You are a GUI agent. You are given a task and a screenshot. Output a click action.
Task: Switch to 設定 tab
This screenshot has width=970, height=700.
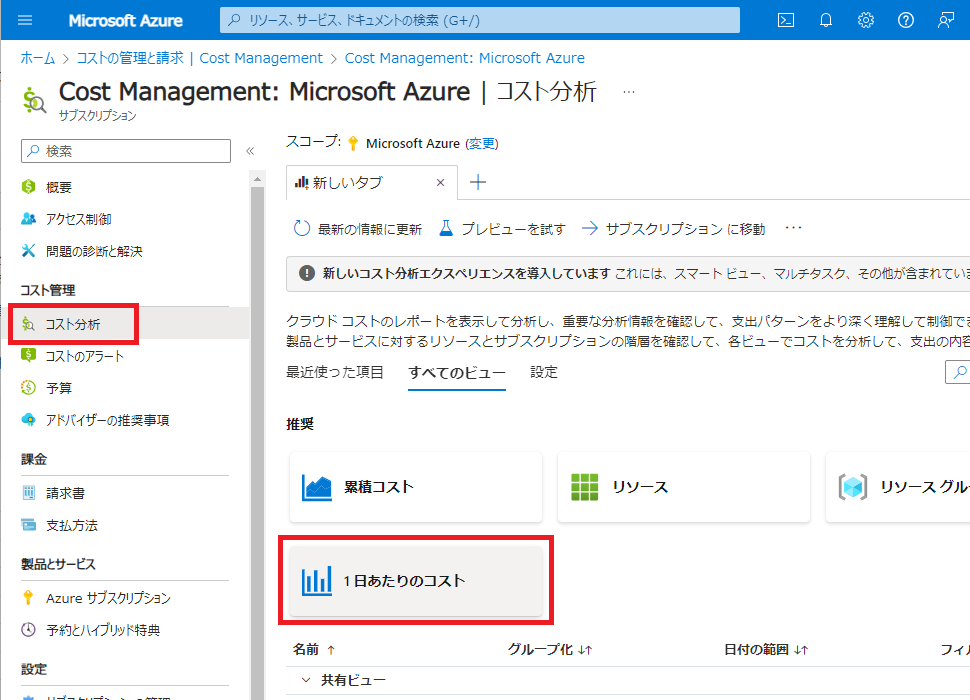point(544,372)
